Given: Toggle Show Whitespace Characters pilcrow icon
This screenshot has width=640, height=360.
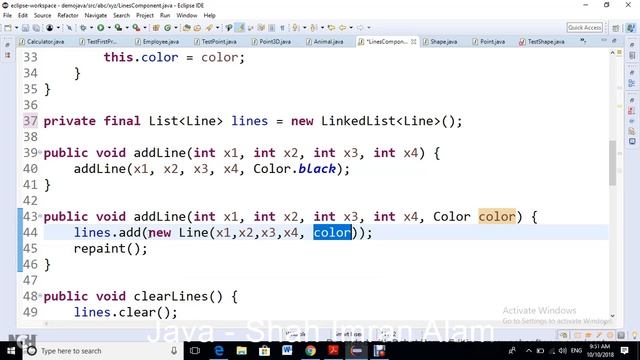Looking at the screenshot, I should pyautogui.click(x=282, y=28).
